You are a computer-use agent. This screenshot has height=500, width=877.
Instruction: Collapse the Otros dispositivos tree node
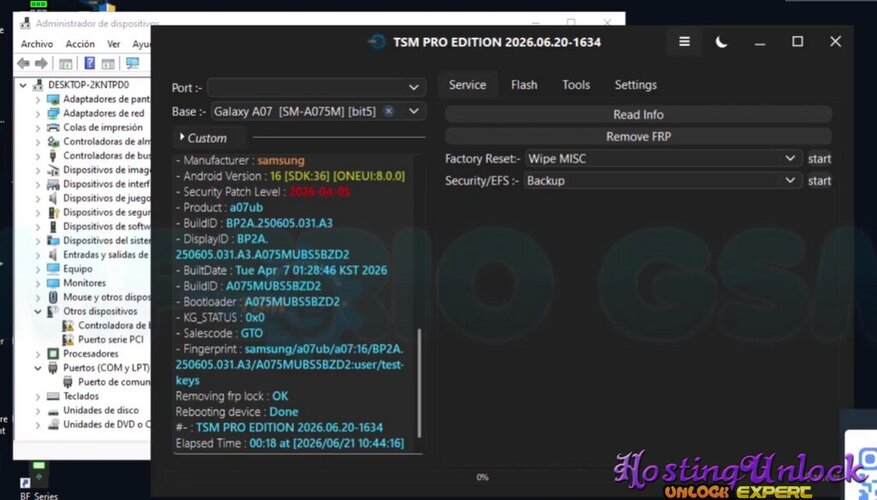click(38, 312)
